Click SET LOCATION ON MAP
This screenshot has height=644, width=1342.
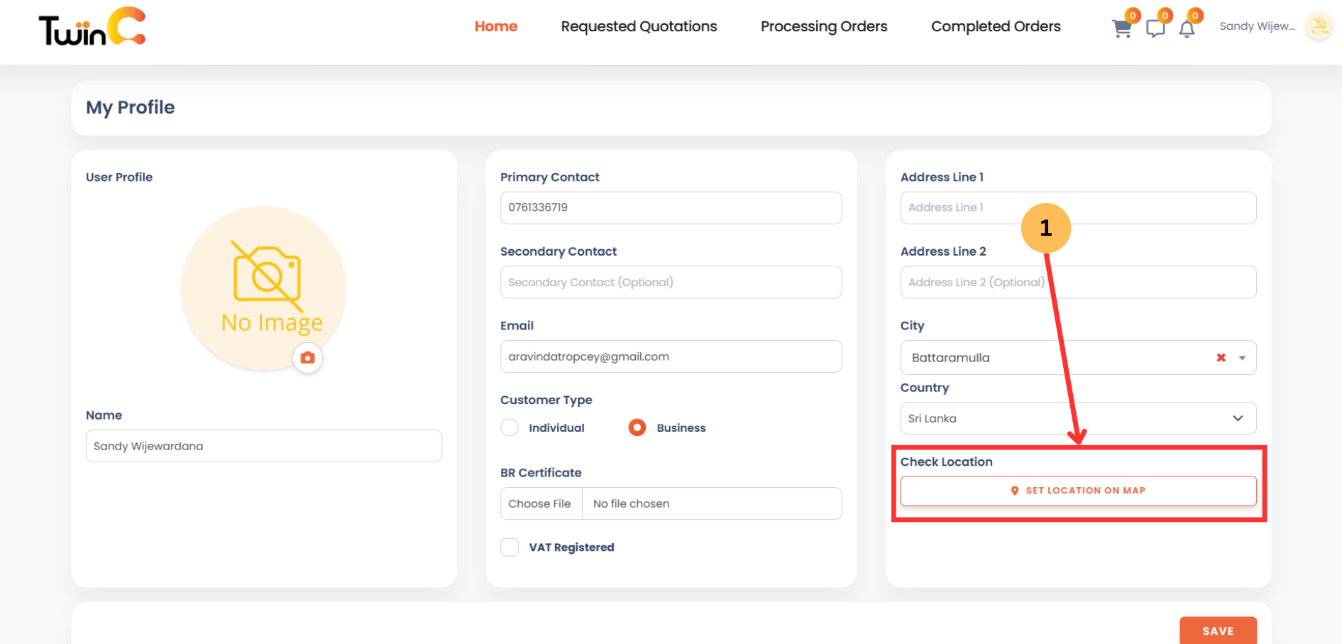[1078, 490]
